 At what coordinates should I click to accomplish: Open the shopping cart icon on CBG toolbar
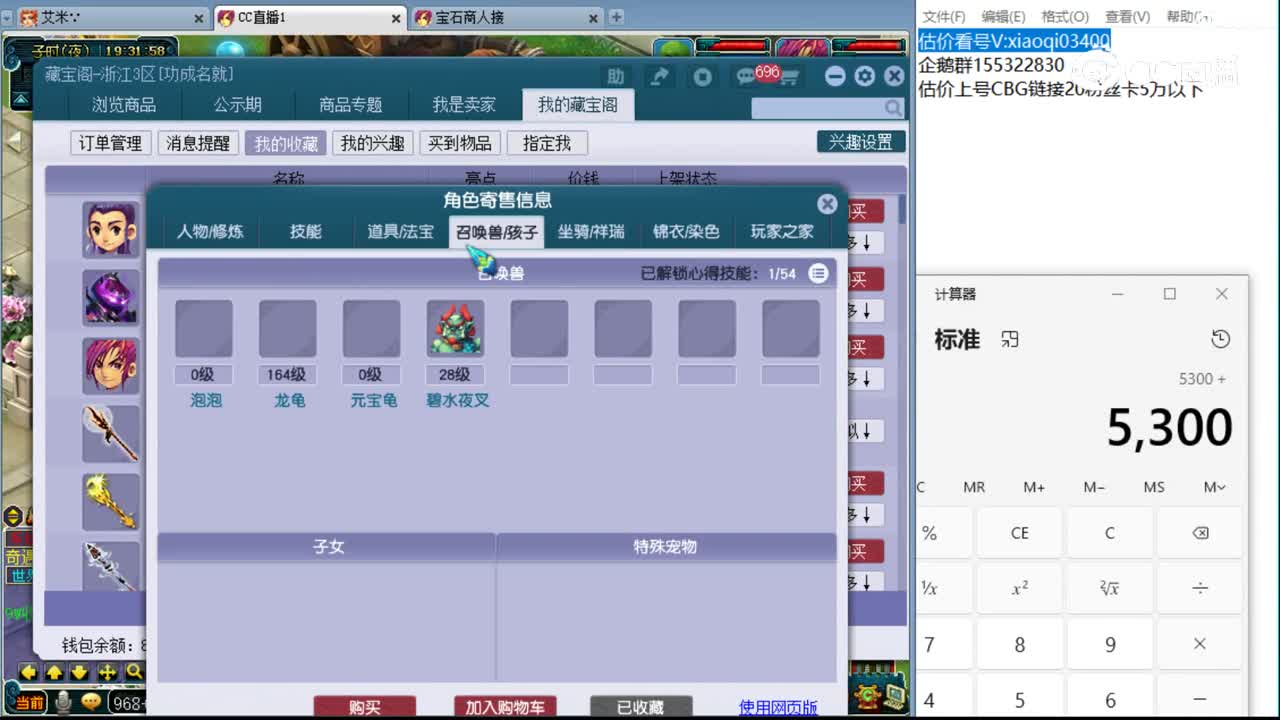pyautogui.click(x=789, y=78)
